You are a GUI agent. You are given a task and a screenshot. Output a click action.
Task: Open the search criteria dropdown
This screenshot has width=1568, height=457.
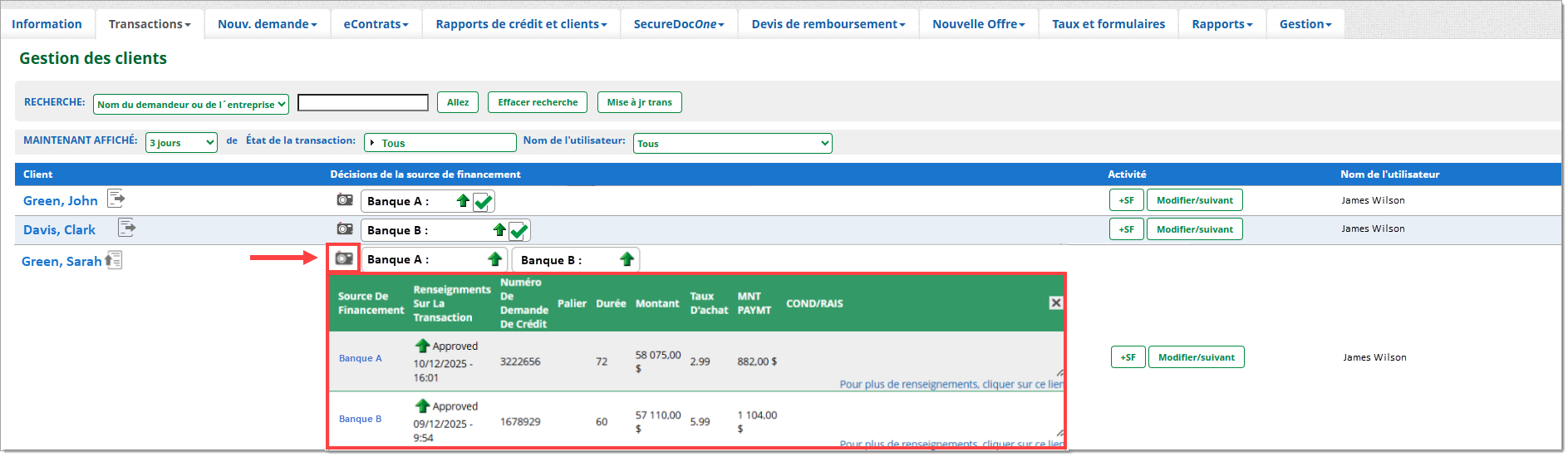tap(191, 104)
